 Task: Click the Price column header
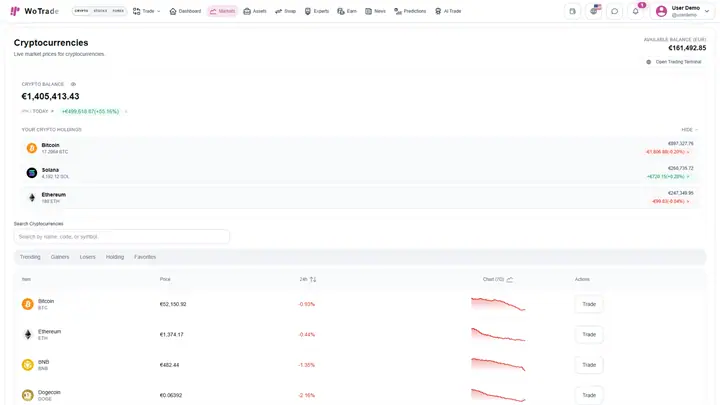pos(165,279)
